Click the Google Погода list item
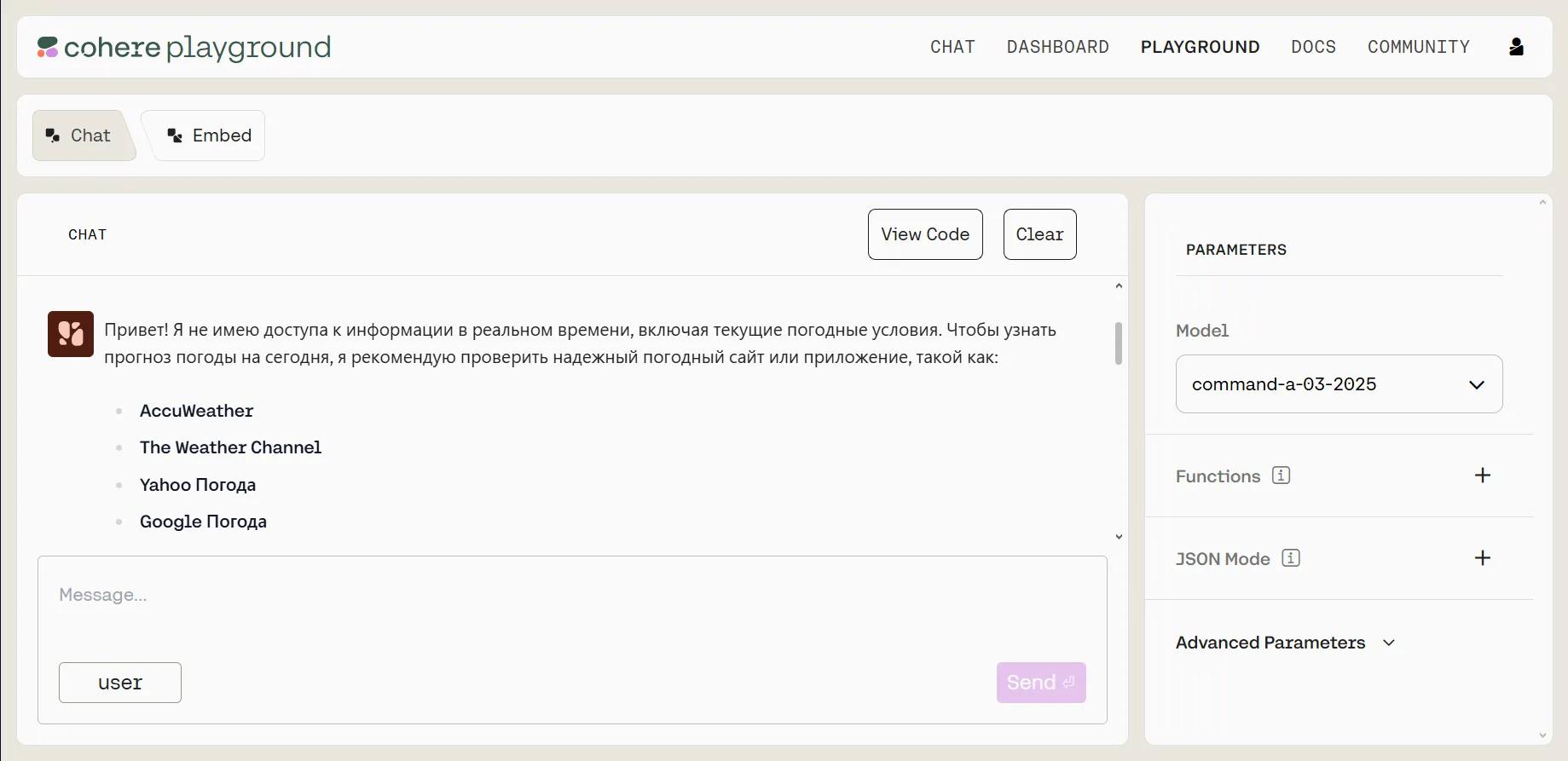The width and height of the screenshot is (1568, 761). 203,522
